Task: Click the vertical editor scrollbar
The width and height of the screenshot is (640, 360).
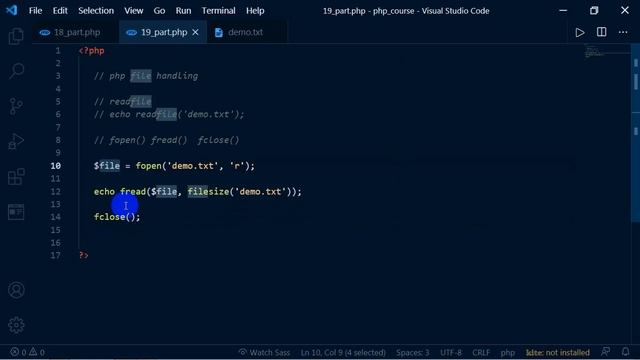Action: [x=636, y=133]
